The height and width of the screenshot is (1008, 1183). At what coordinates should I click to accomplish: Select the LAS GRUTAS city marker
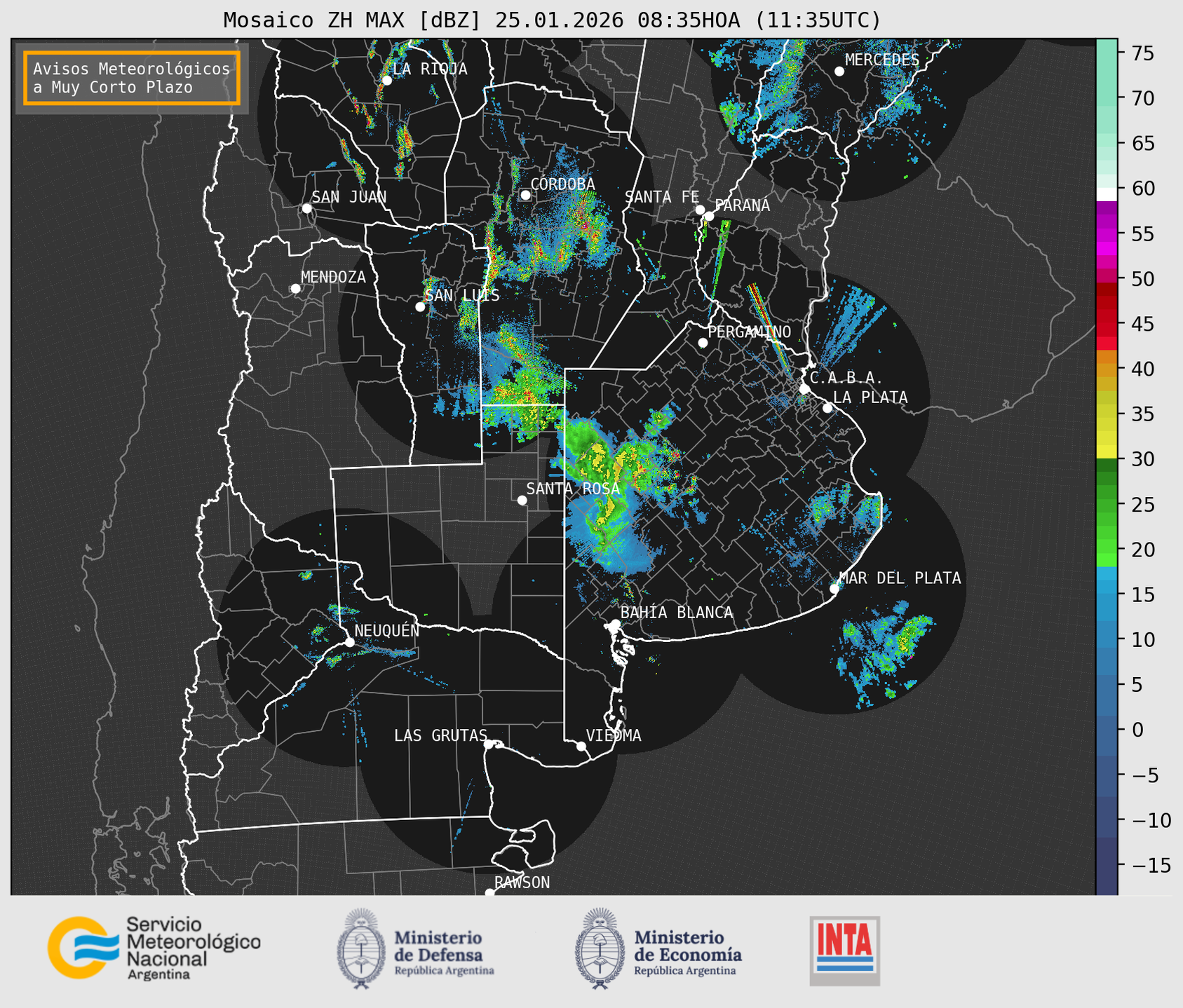coord(489,744)
